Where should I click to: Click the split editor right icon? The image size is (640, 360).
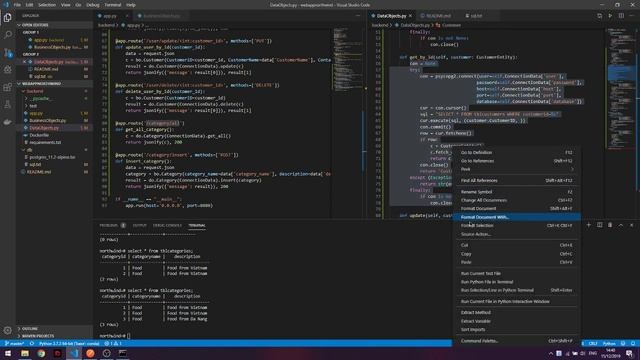coord(621,16)
